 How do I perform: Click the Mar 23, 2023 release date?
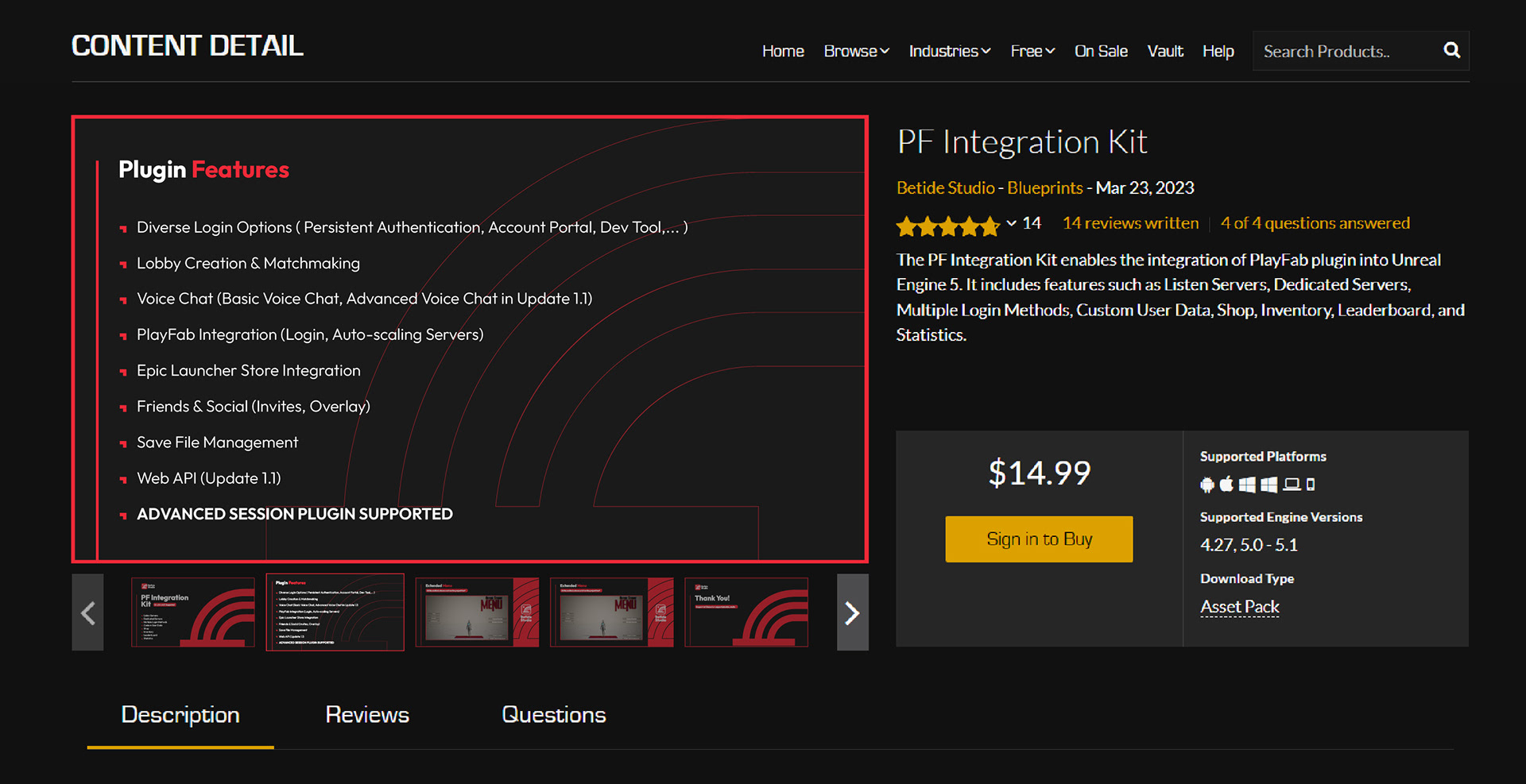click(x=1145, y=188)
